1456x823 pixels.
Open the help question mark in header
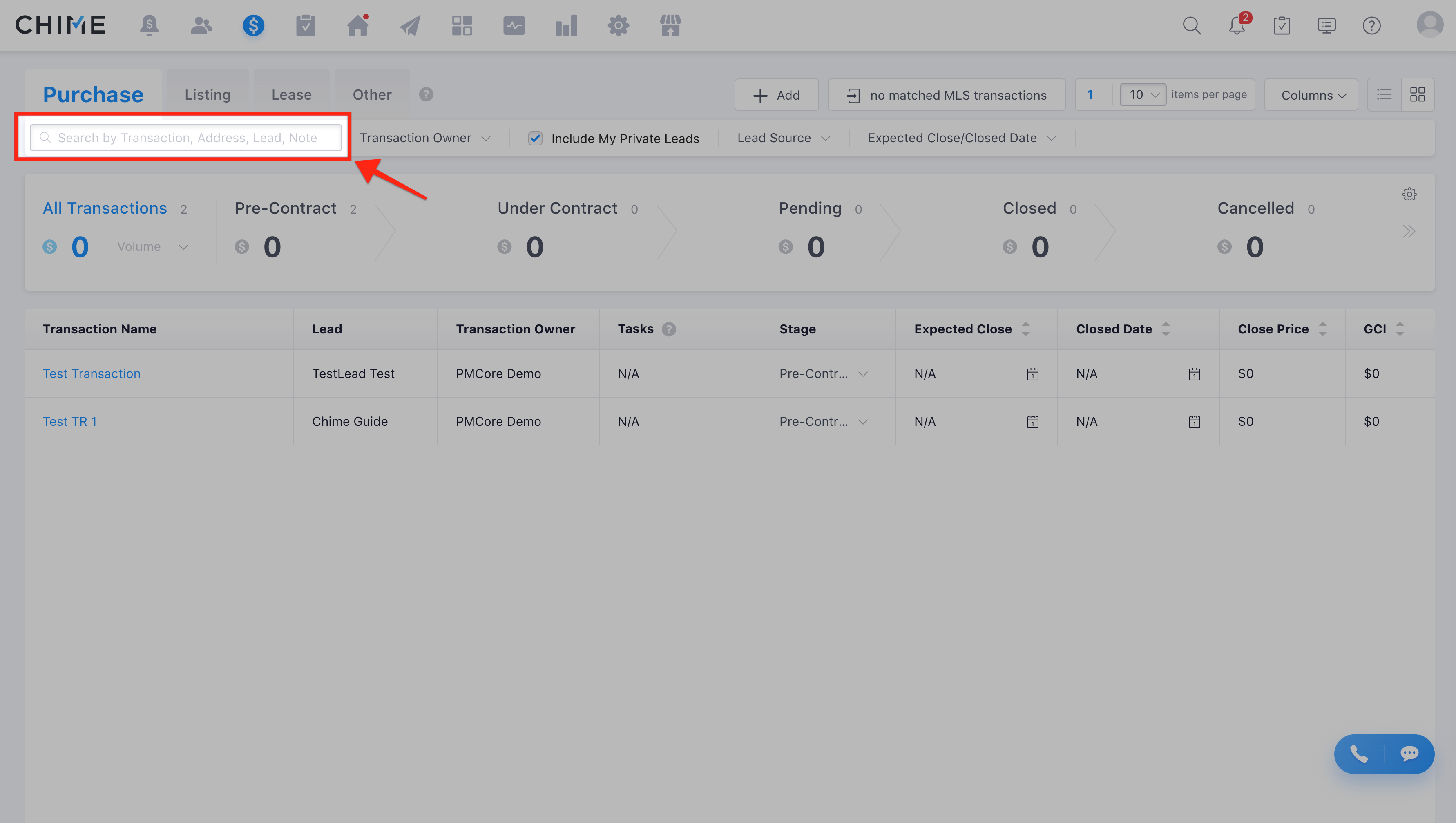tap(1371, 25)
